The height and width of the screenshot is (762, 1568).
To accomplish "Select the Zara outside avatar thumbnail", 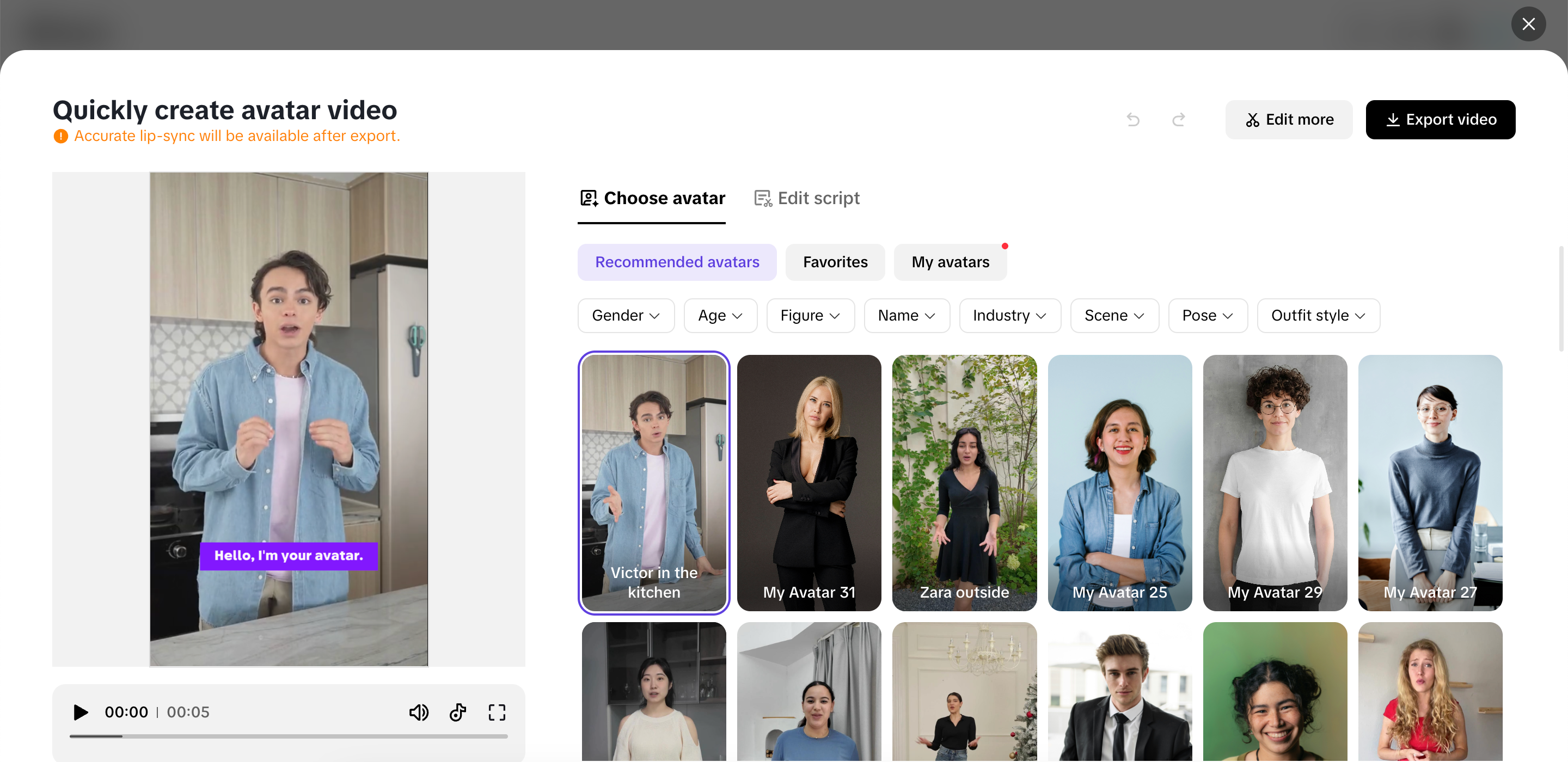I will pyautogui.click(x=964, y=483).
